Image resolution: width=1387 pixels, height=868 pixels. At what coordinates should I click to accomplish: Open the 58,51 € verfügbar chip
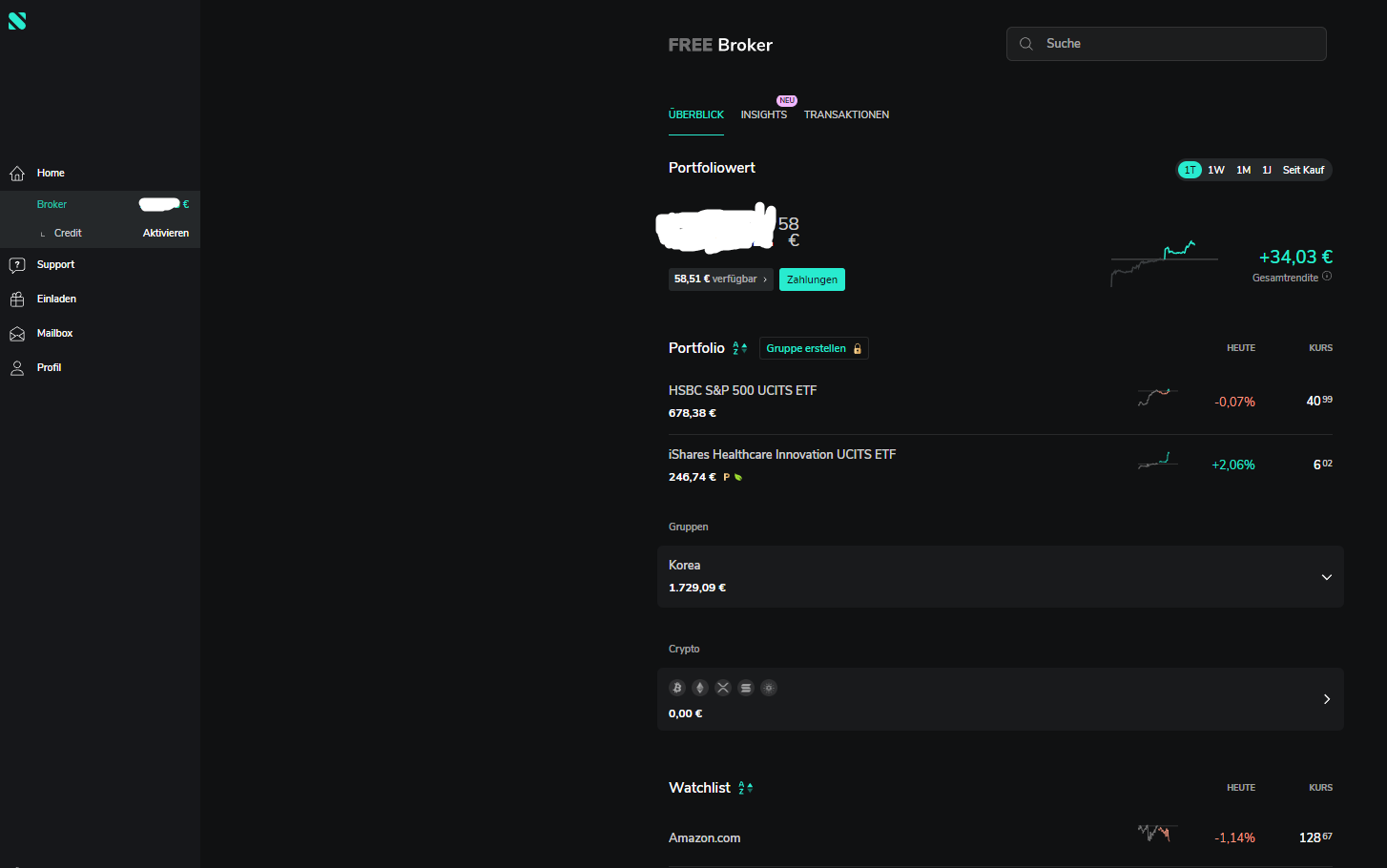(x=720, y=279)
